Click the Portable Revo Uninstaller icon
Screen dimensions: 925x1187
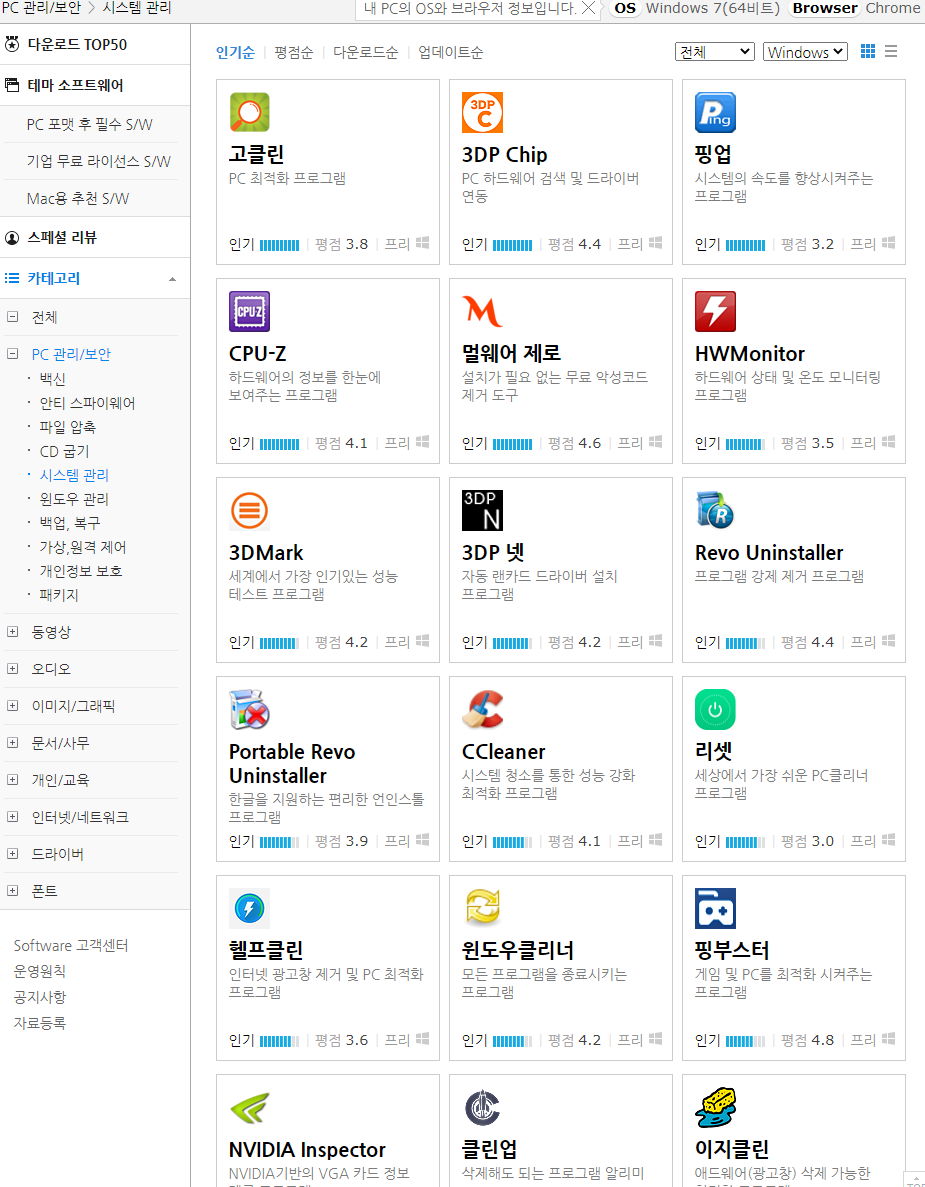pos(249,709)
